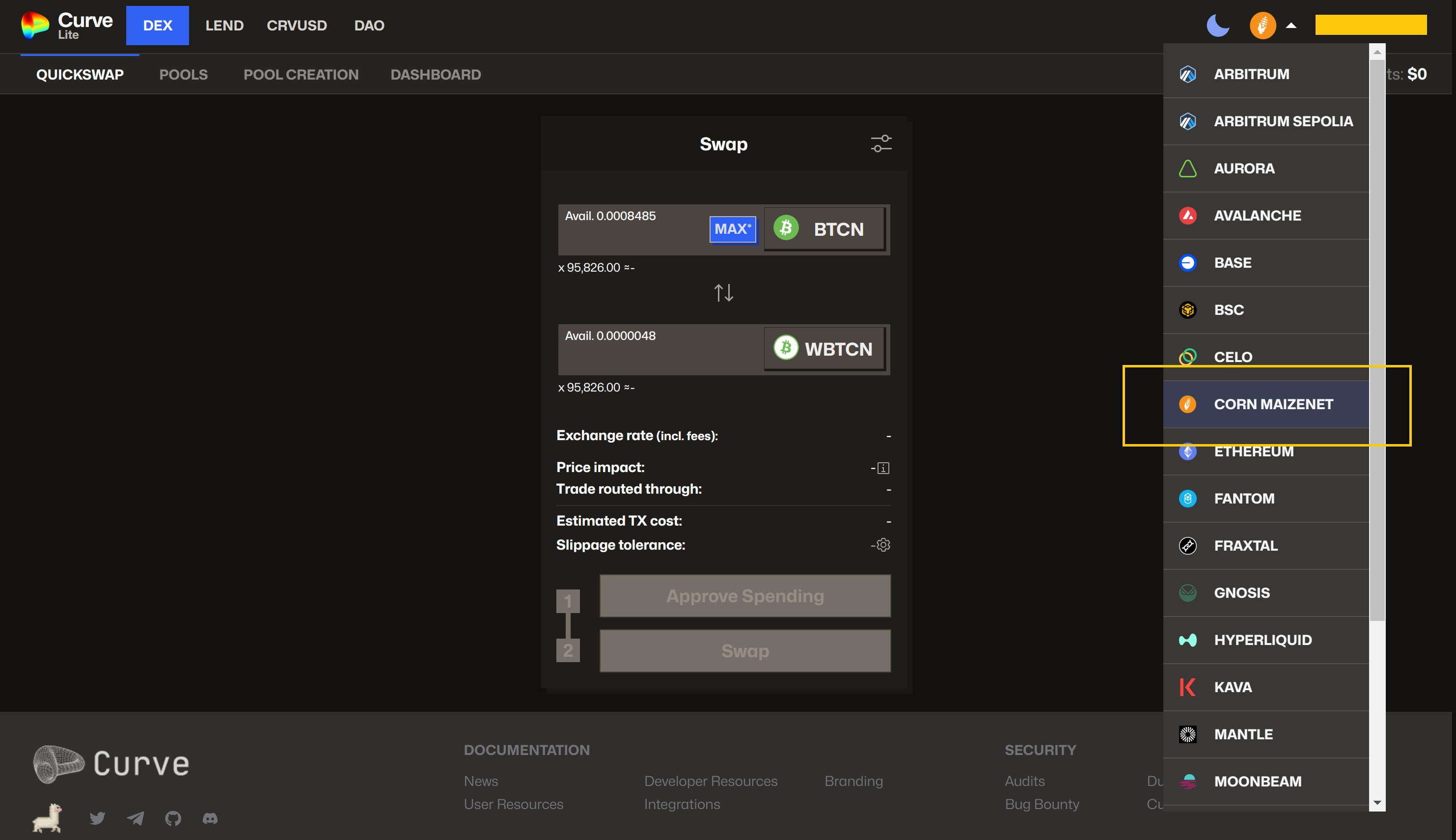The image size is (1456, 840).
Task: Click network list scroll up arrow
Action: point(1377,52)
